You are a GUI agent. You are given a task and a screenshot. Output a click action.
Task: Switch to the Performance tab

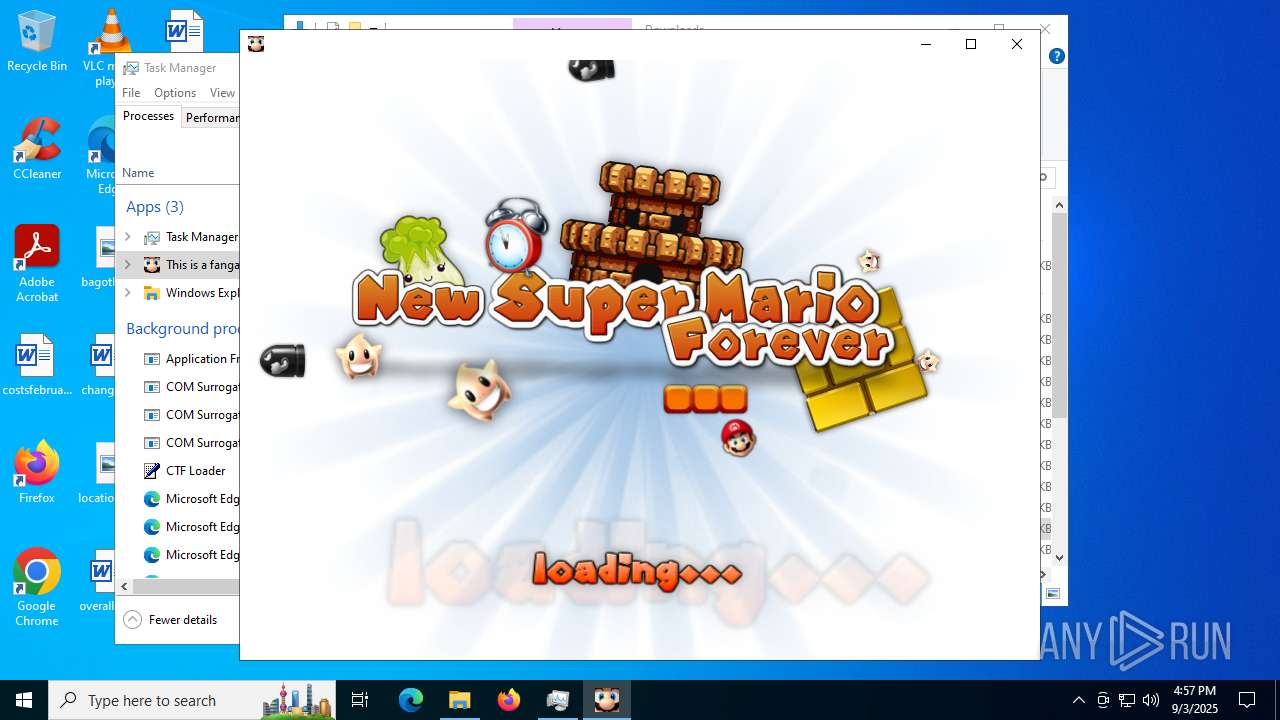(x=211, y=118)
